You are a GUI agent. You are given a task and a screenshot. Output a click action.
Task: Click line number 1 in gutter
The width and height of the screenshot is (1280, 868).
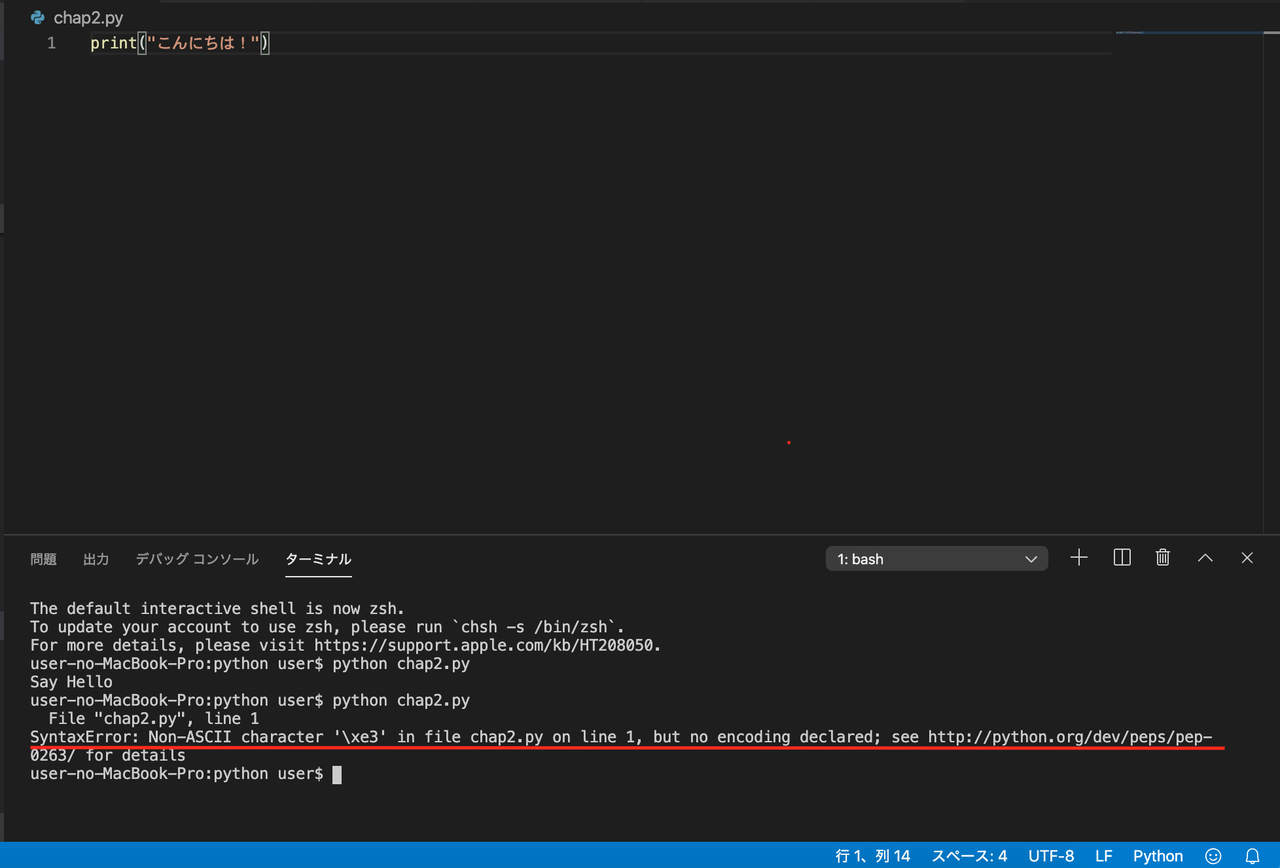[51, 43]
